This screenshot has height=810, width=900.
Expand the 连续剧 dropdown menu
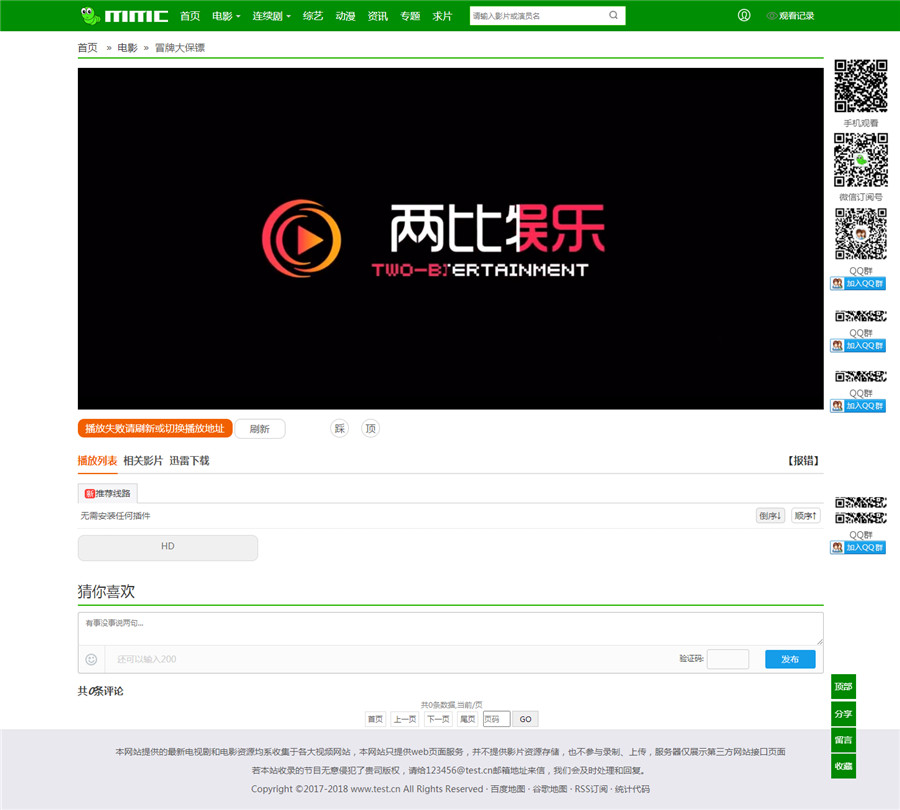[x=271, y=16]
